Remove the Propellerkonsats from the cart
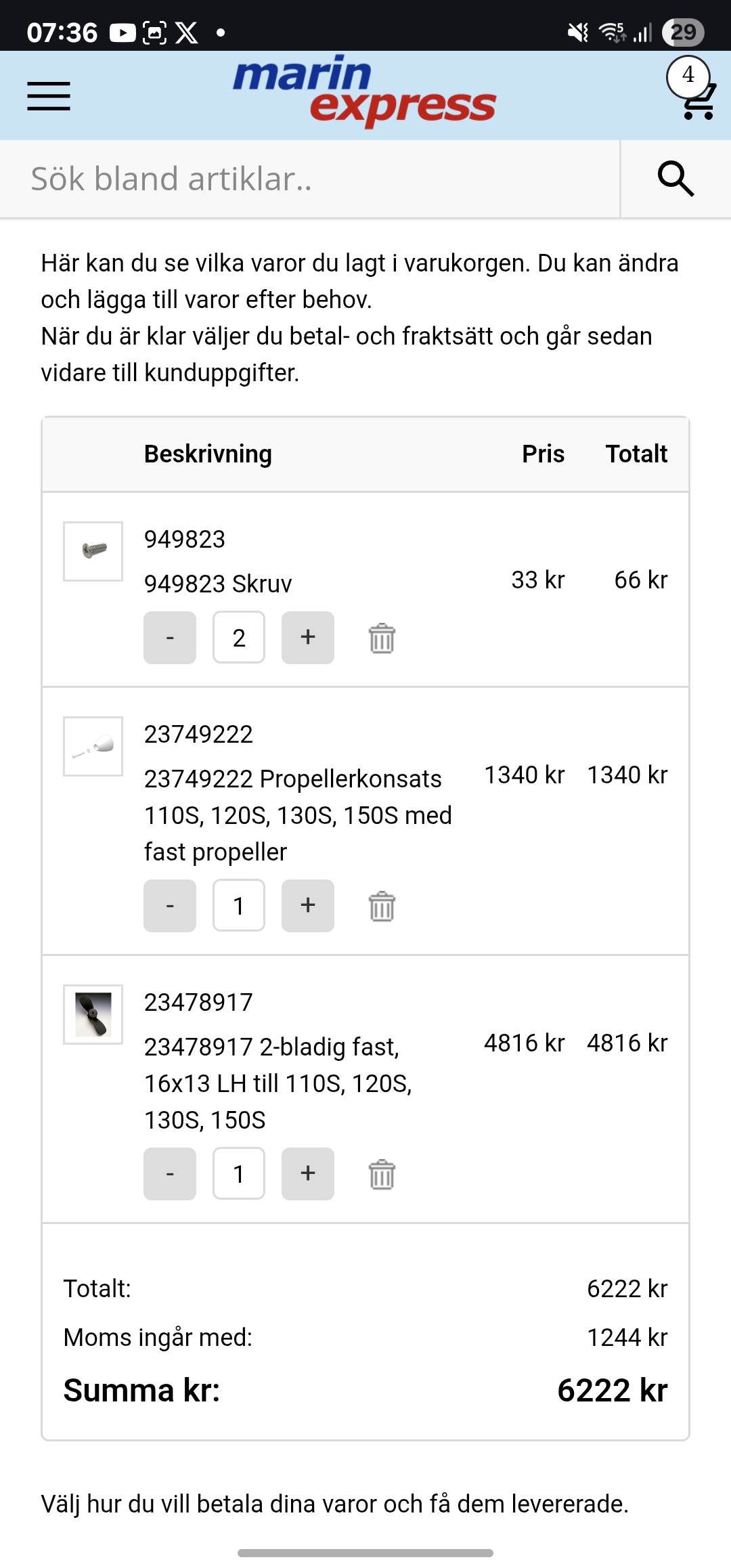This screenshot has height=1568, width=731. (382, 906)
